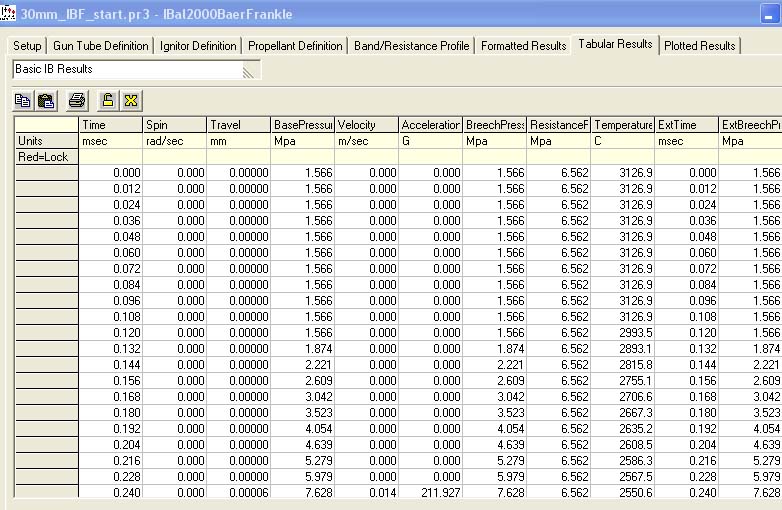Click the yellow X clear icon
The image size is (782, 510).
(130, 100)
